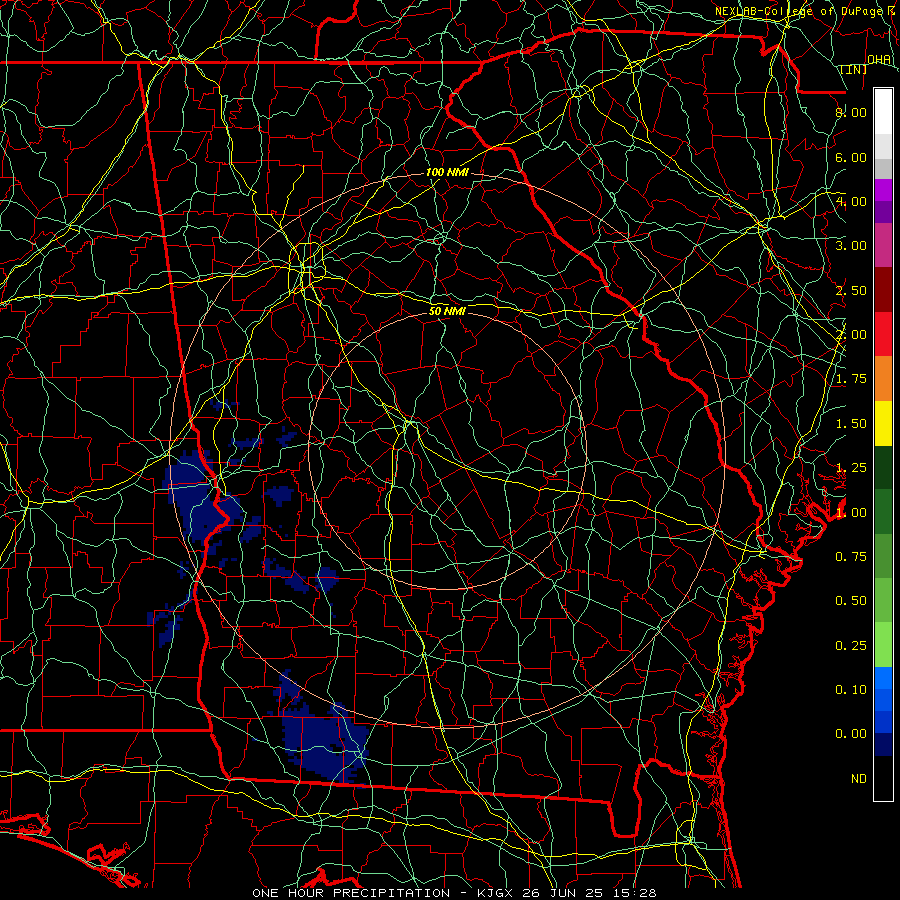Click the ONE HOUR PRECIPITATION product title
Screen dimensions: 900x900
351,893
